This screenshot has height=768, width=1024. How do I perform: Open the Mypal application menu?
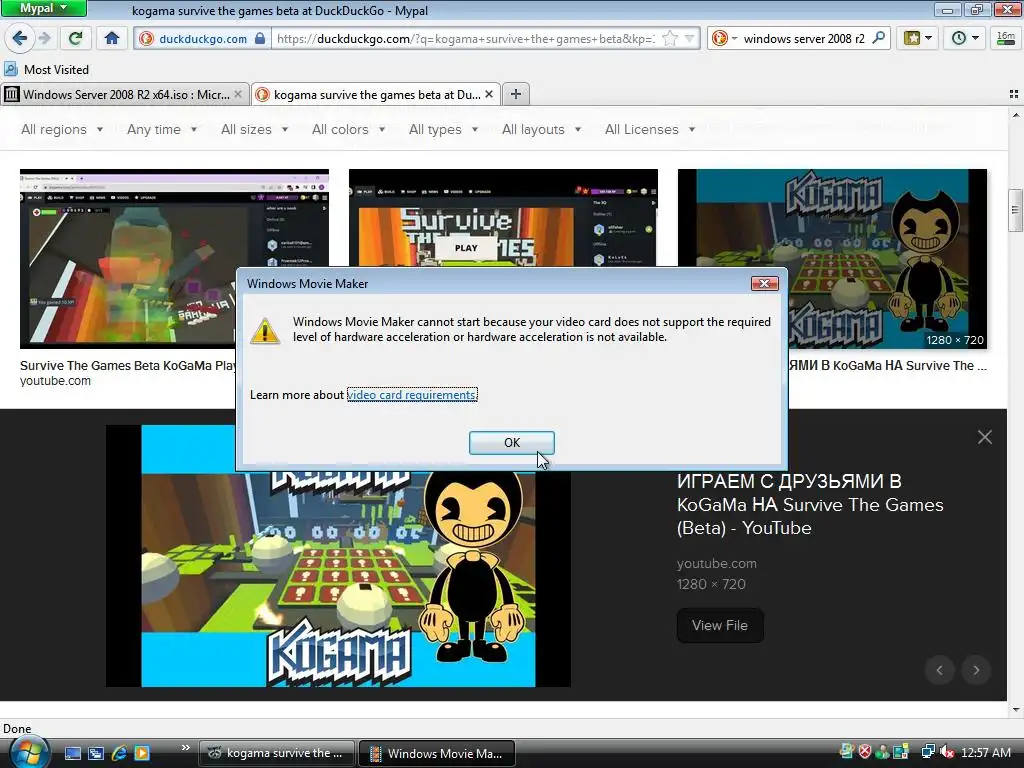[x=43, y=8]
